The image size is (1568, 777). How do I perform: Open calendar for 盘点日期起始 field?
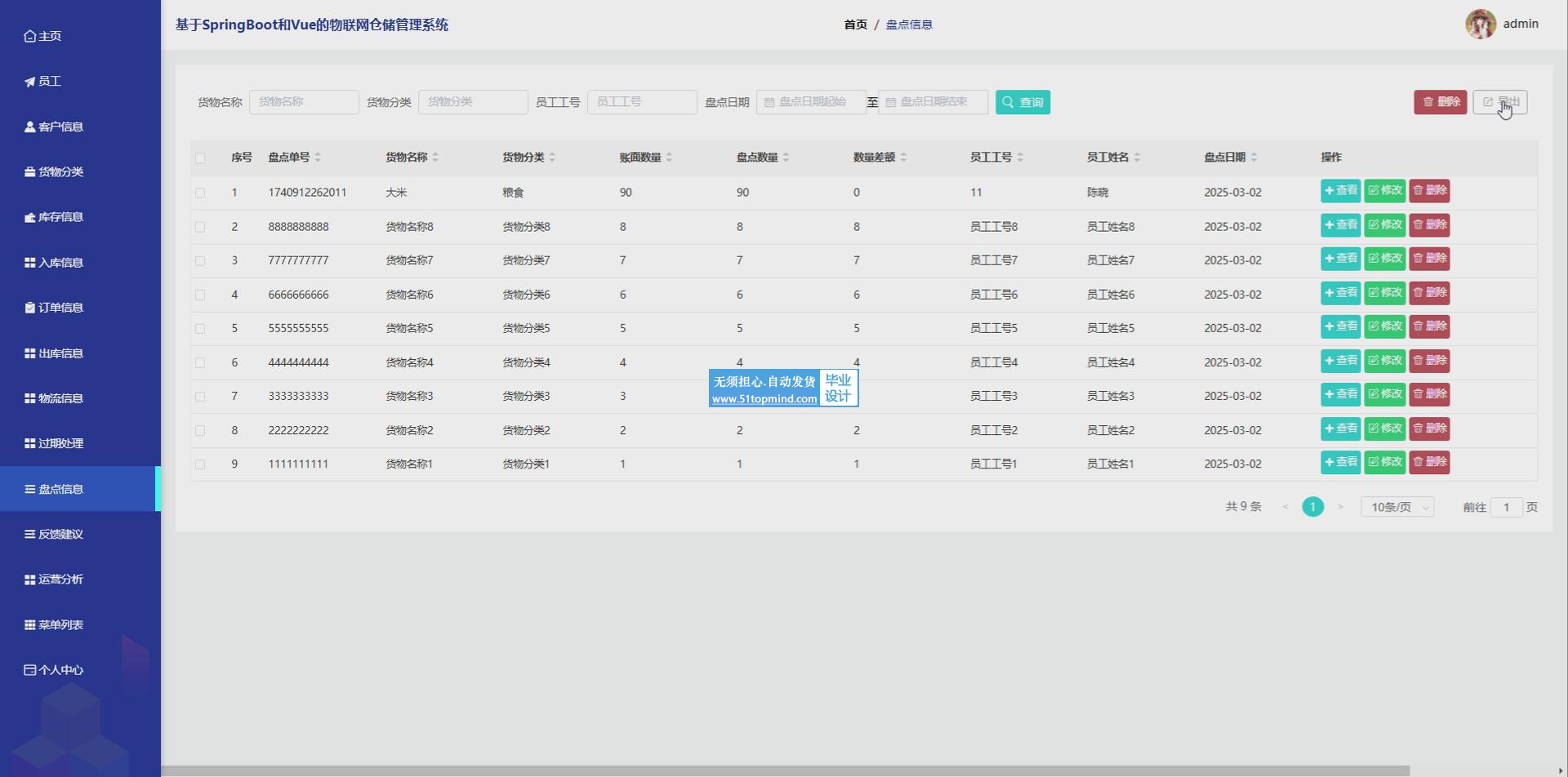(811, 102)
